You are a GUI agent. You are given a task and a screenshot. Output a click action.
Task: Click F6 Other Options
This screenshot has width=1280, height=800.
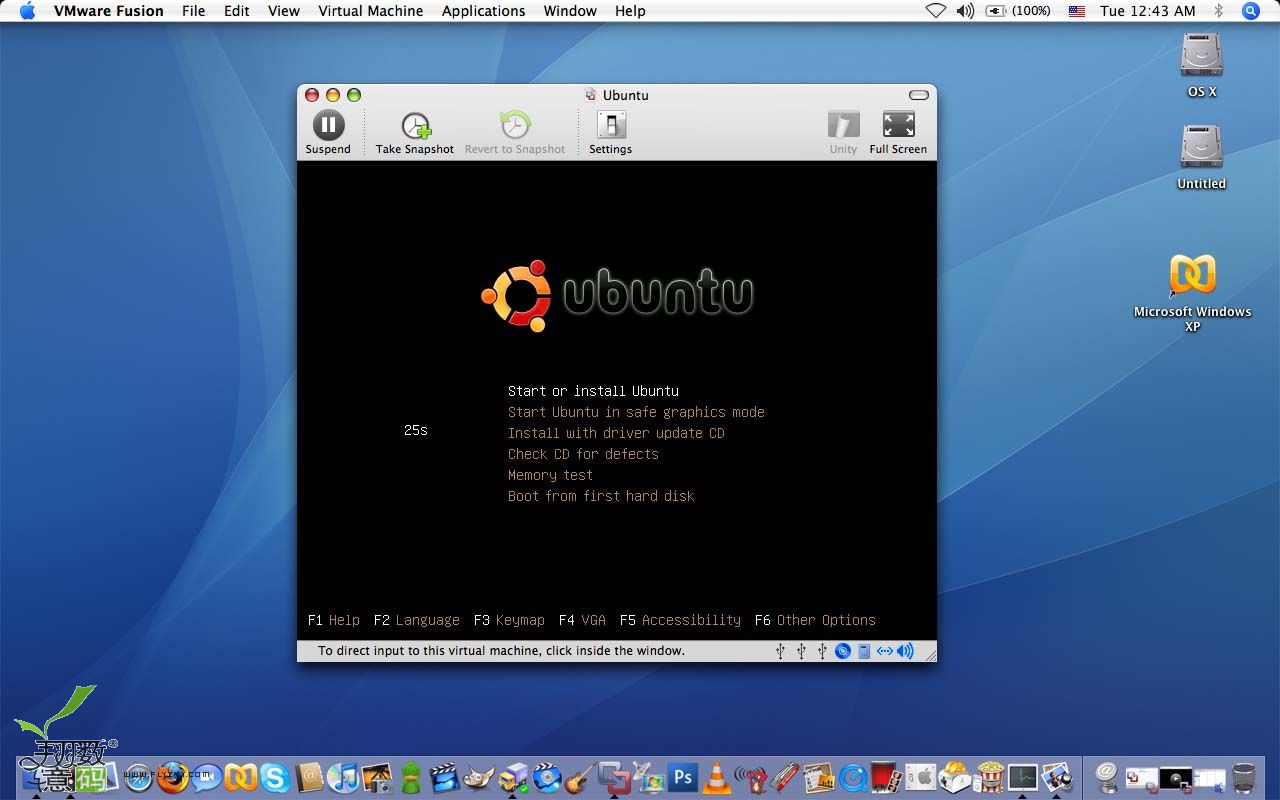coord(815,620)
